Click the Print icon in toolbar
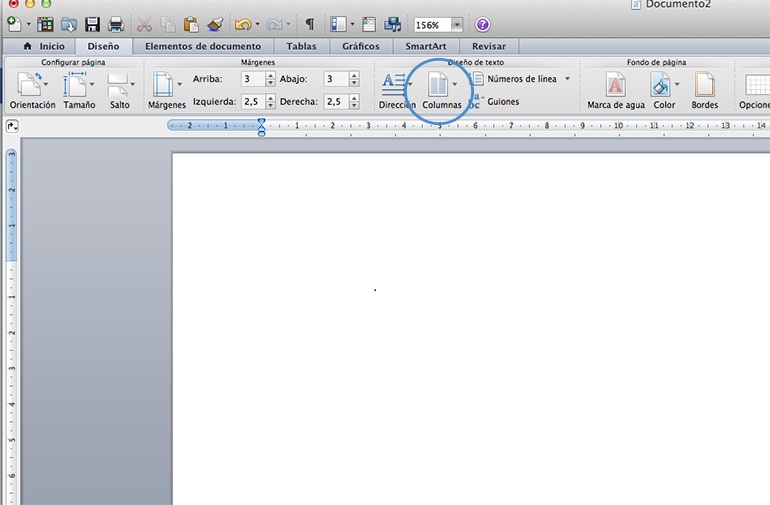 [116, 24]
